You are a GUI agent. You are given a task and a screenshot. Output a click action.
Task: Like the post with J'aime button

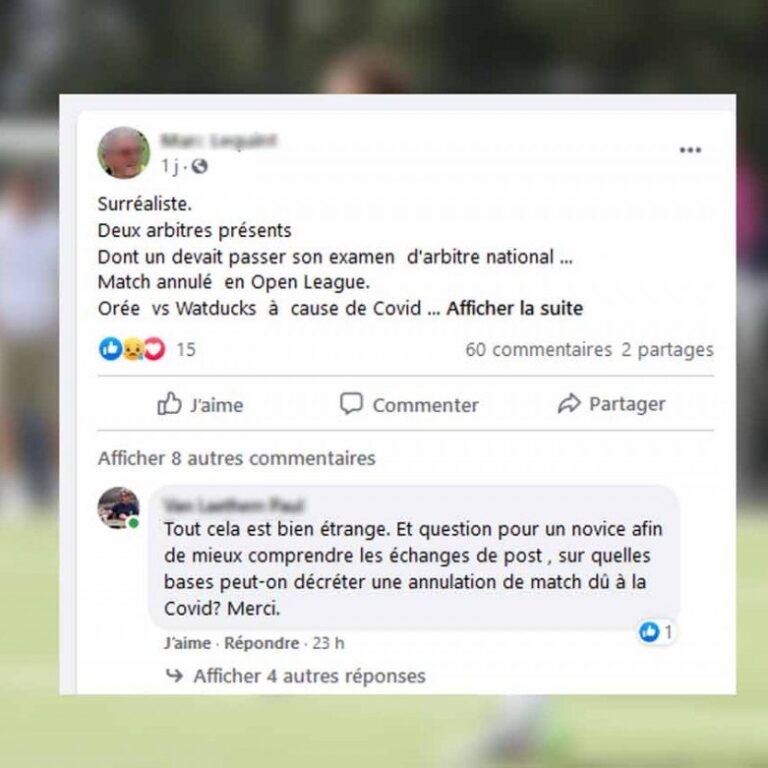[x=200, y=405]
